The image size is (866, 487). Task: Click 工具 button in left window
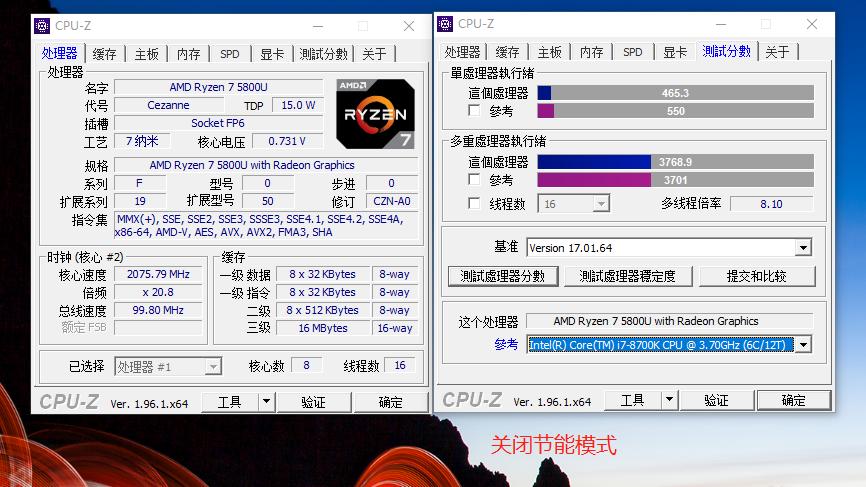pos(230,402)
